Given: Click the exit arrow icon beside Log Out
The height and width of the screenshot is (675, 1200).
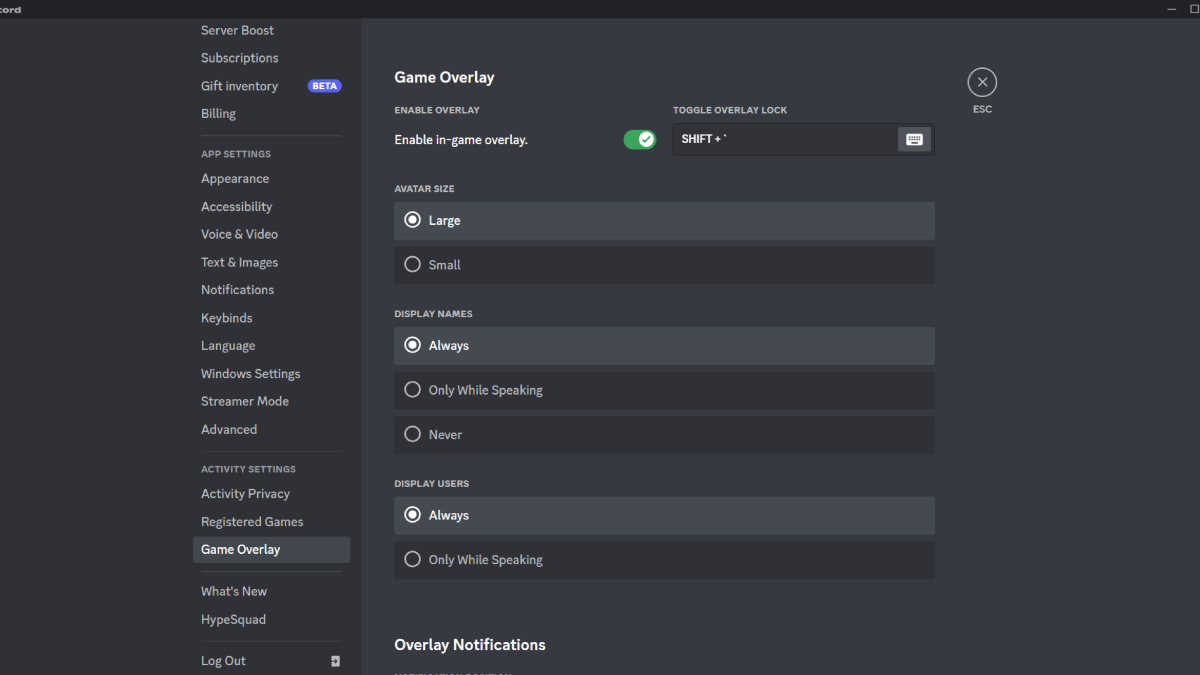Looking at the screenshot, I should coord(335,661).
